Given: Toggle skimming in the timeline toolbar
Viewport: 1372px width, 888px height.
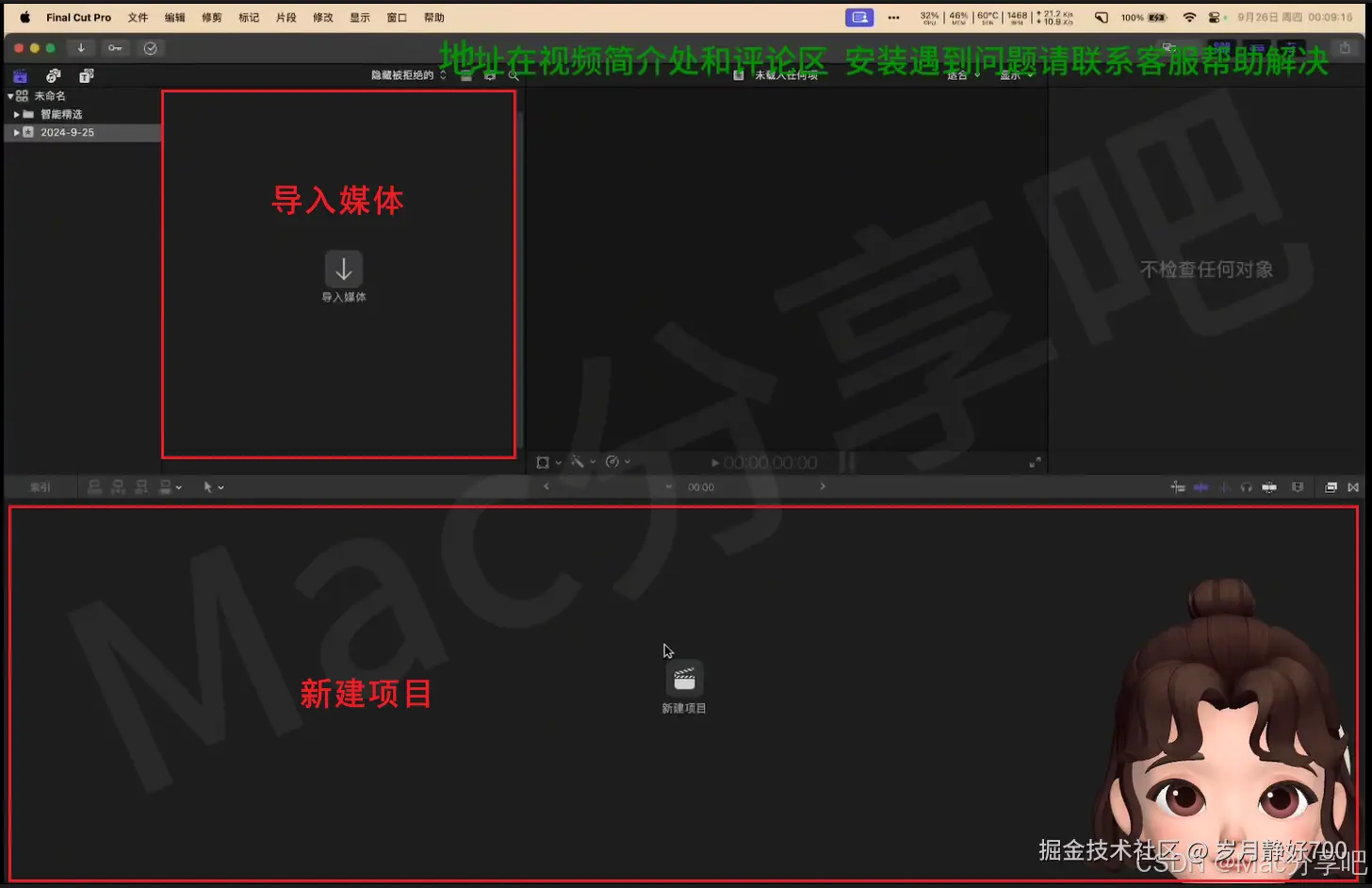Looking at the screenshot, I should [1180, 486].
